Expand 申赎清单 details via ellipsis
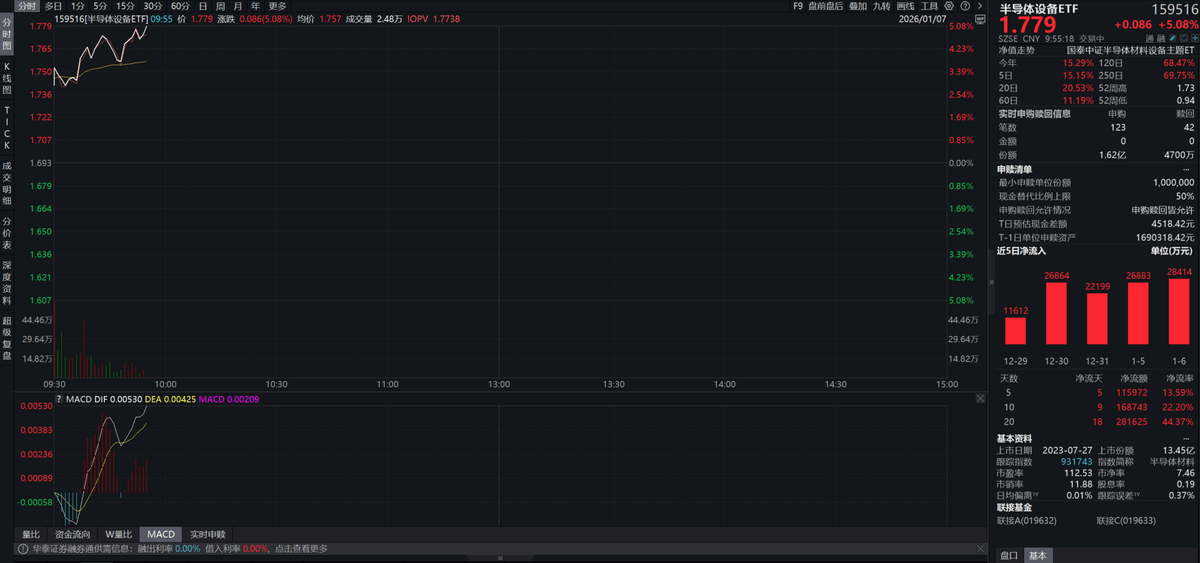 [x=1186, y=169]
